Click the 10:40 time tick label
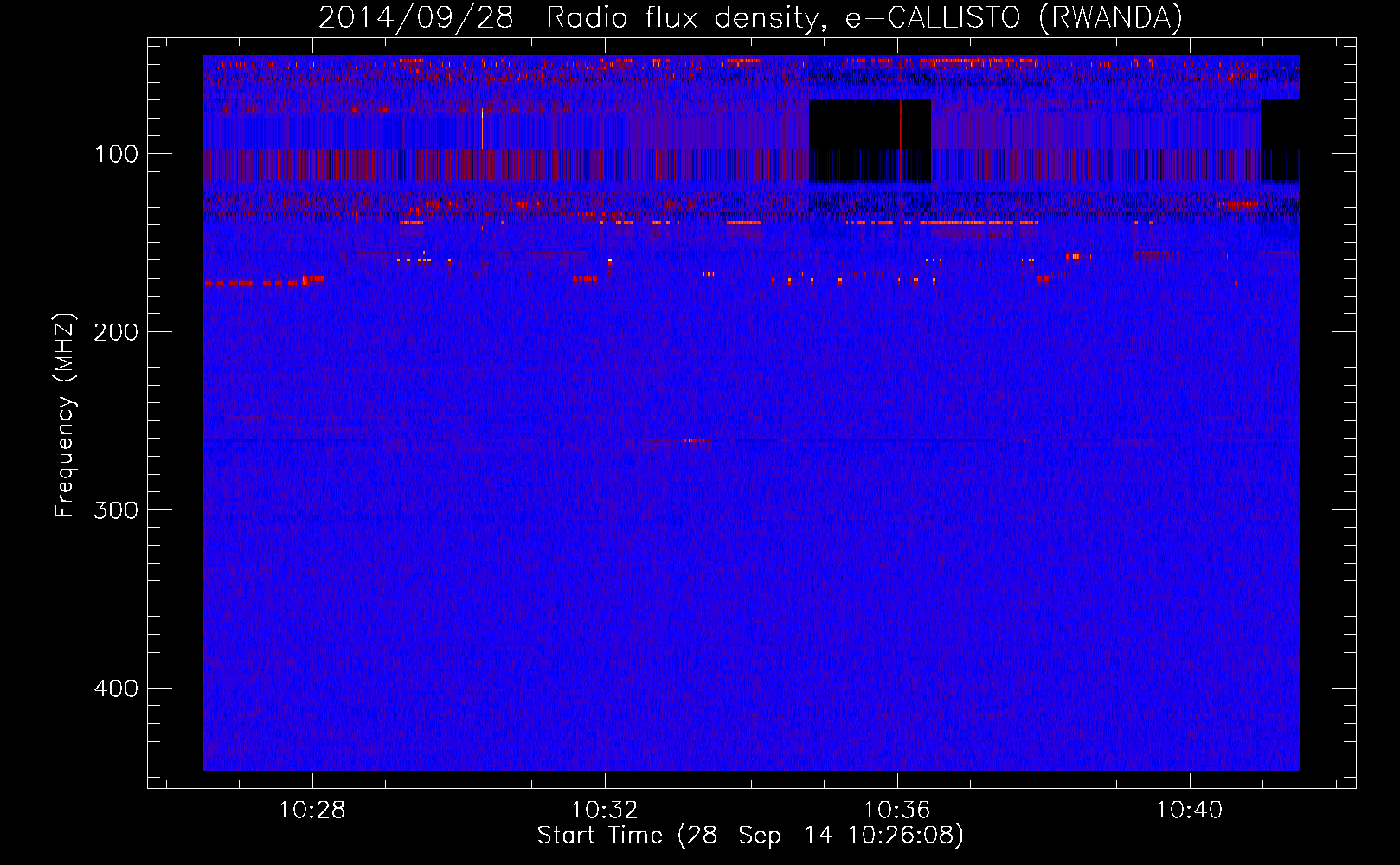The width and height of the screenshot is (1400, 865). 1190,811
